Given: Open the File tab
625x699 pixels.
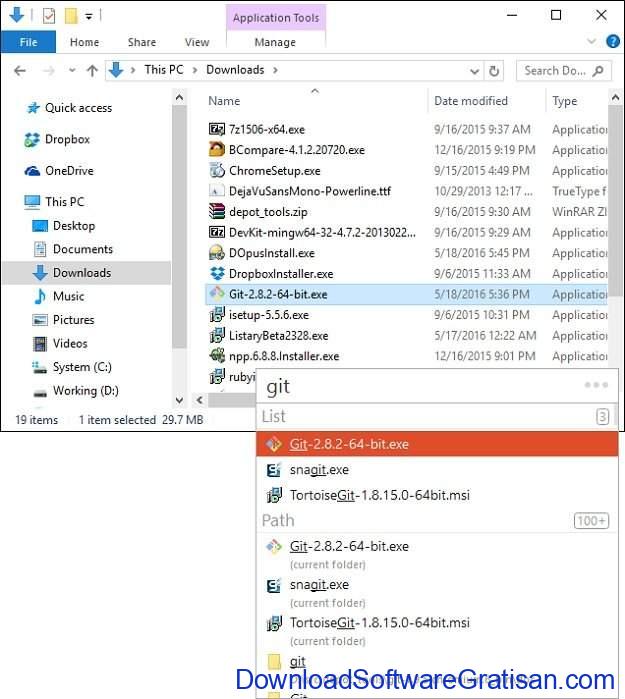Looking at the screenshot, I should [x=29, y=42].
